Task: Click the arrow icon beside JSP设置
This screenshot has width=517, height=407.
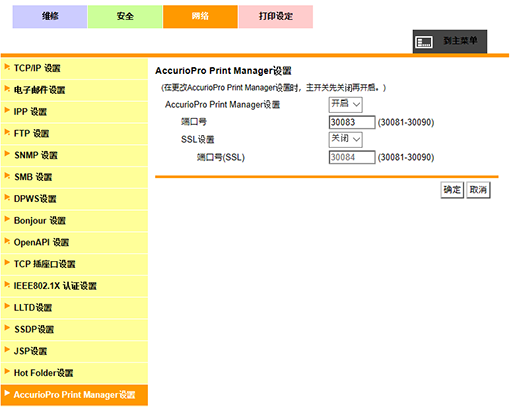Action: pyautogui.click(x=7, y=350)
